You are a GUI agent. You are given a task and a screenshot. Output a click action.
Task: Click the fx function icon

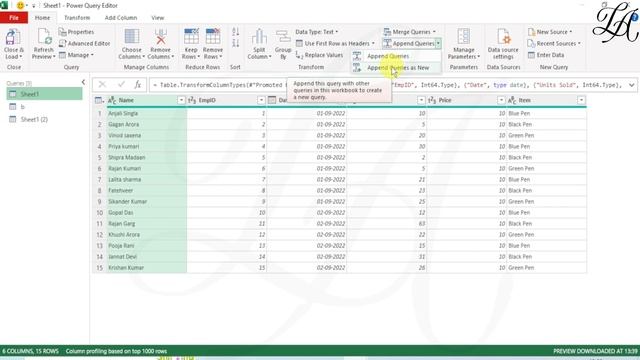pyautogui.click(x=138, y=84)
